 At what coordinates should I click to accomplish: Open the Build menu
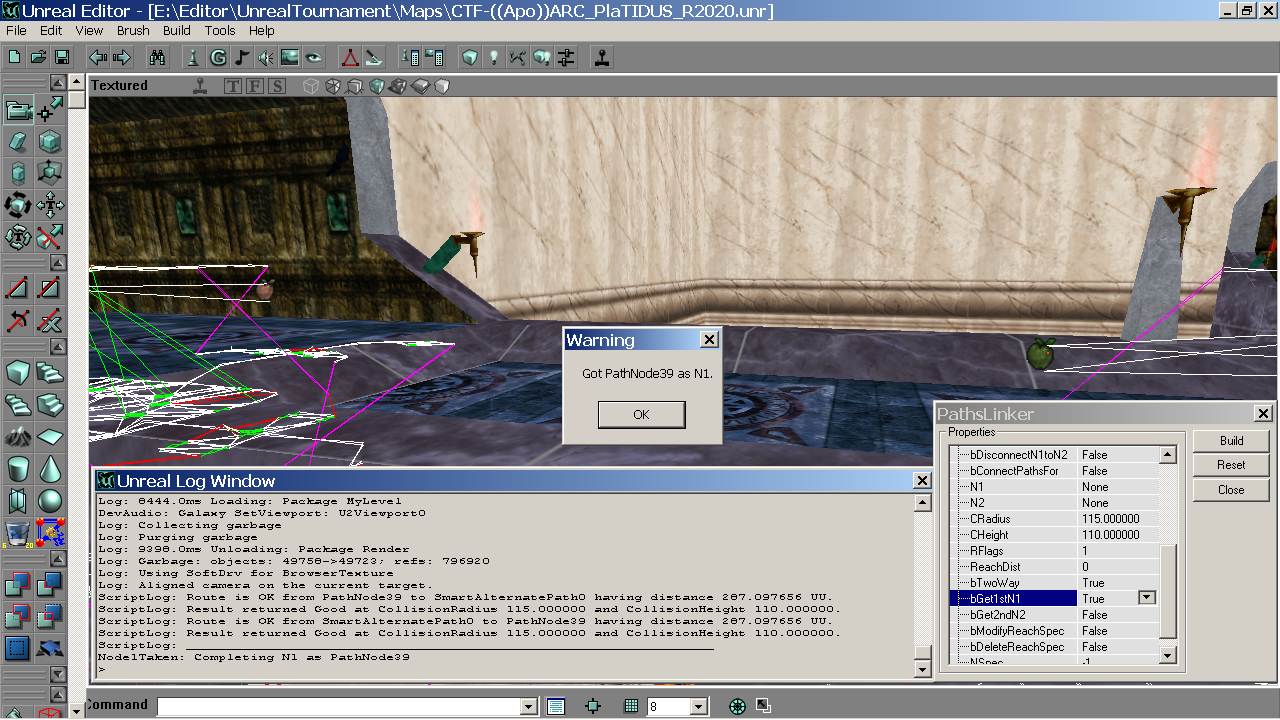(177, 31)
